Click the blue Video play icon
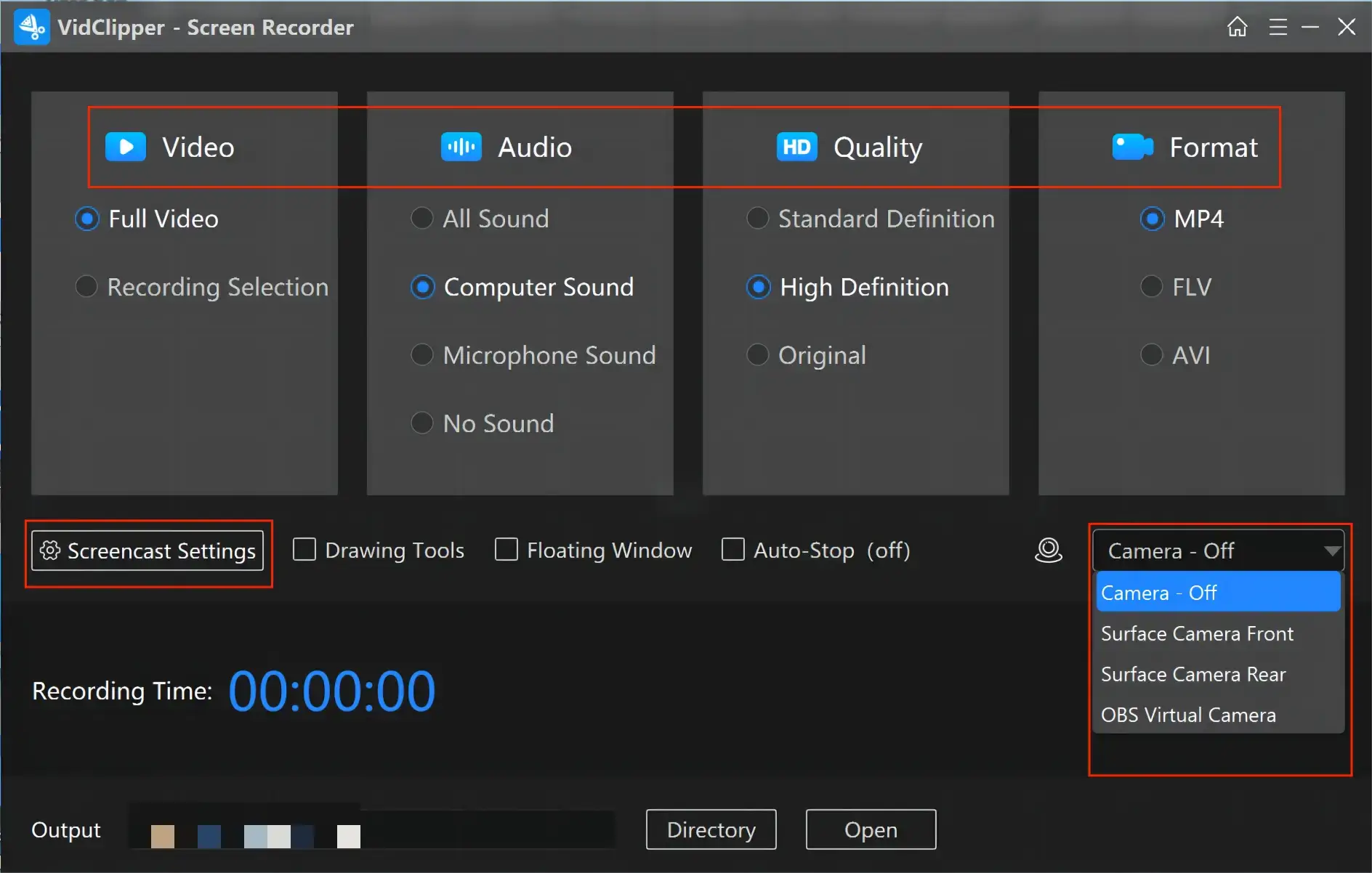 (126, 147)
